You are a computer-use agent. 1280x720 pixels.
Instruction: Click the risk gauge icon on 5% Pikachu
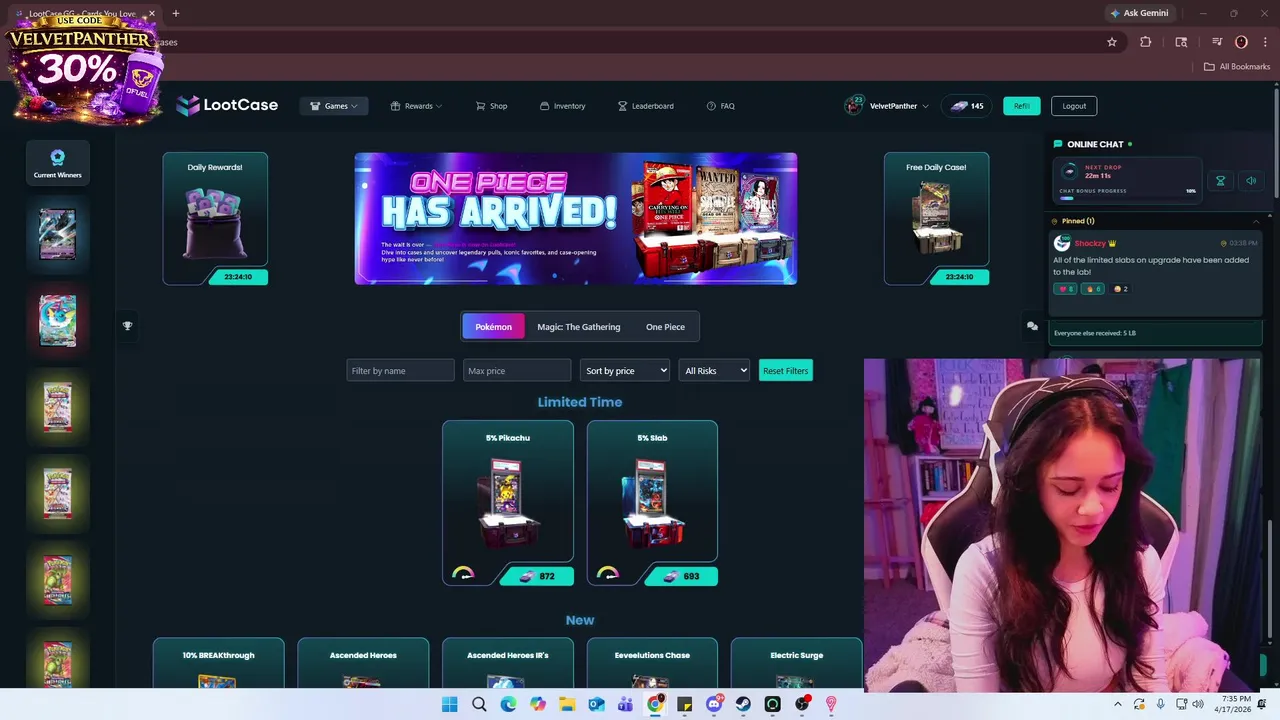pos(463,573)
